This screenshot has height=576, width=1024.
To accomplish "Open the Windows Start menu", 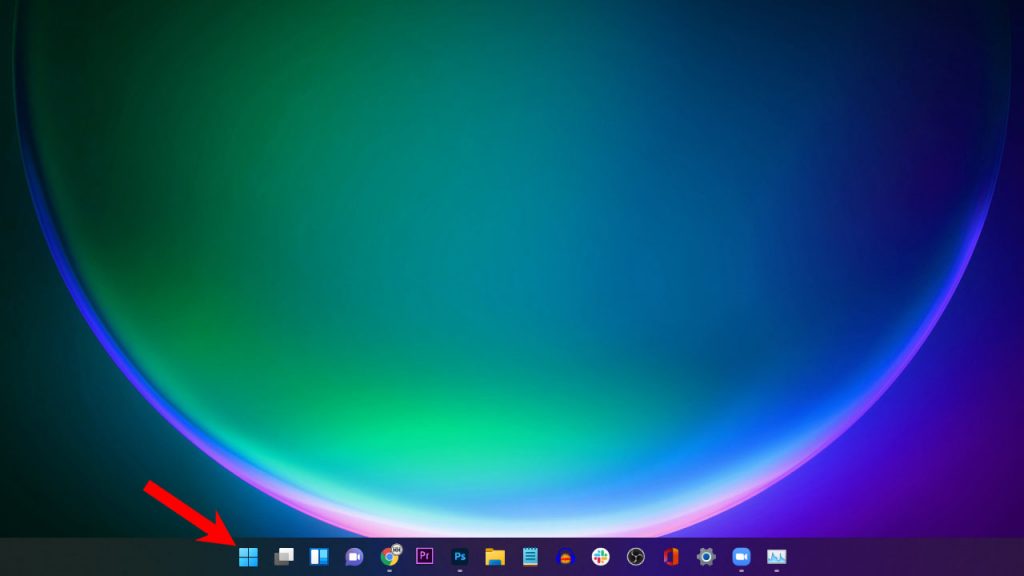I will 248,556.
